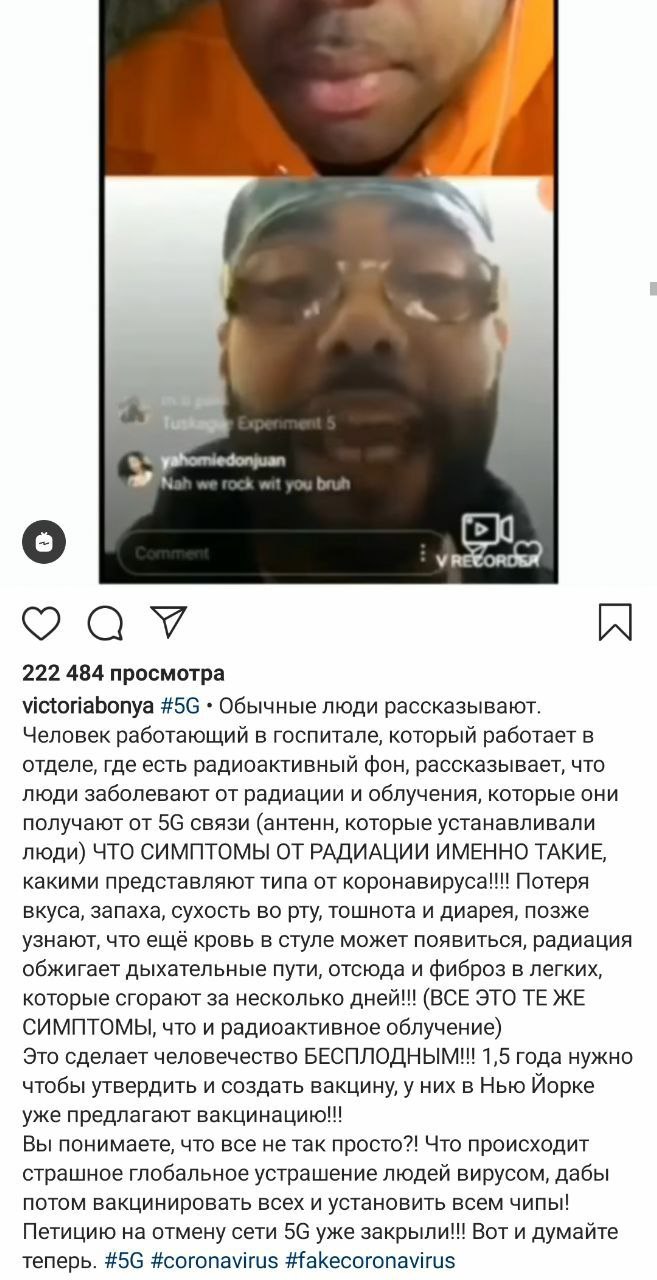Open comments via the speech bubble icon
This screenshot has height=1280, width=657.
point(105,622)
